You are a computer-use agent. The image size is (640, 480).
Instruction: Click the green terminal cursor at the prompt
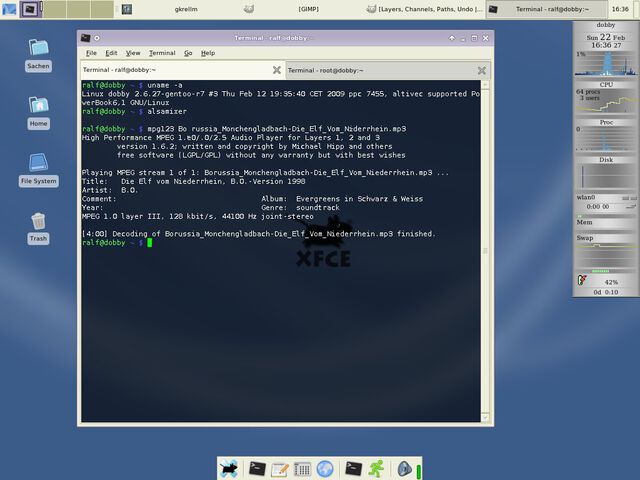pos(149,243)
